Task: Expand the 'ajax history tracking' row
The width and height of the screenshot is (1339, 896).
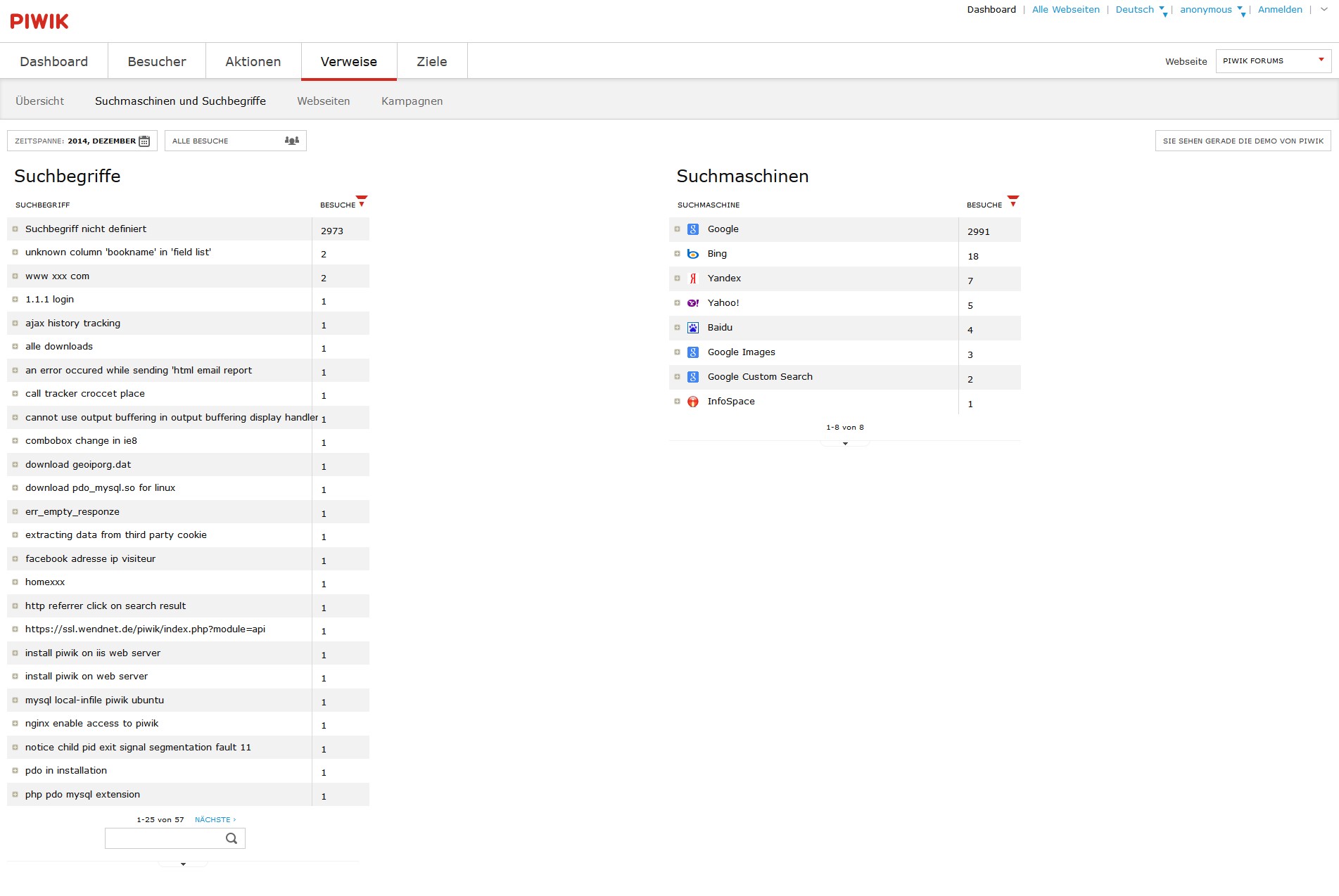Action: [15, 324]
